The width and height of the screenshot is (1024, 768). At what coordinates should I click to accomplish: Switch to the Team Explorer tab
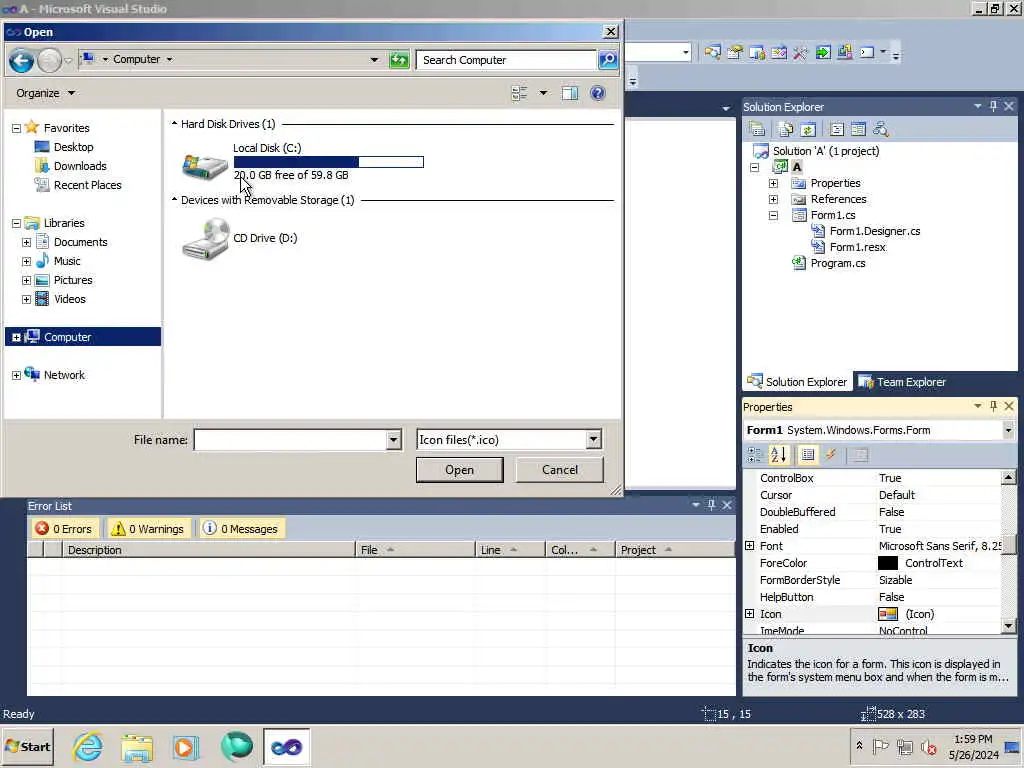coord(902,382)
